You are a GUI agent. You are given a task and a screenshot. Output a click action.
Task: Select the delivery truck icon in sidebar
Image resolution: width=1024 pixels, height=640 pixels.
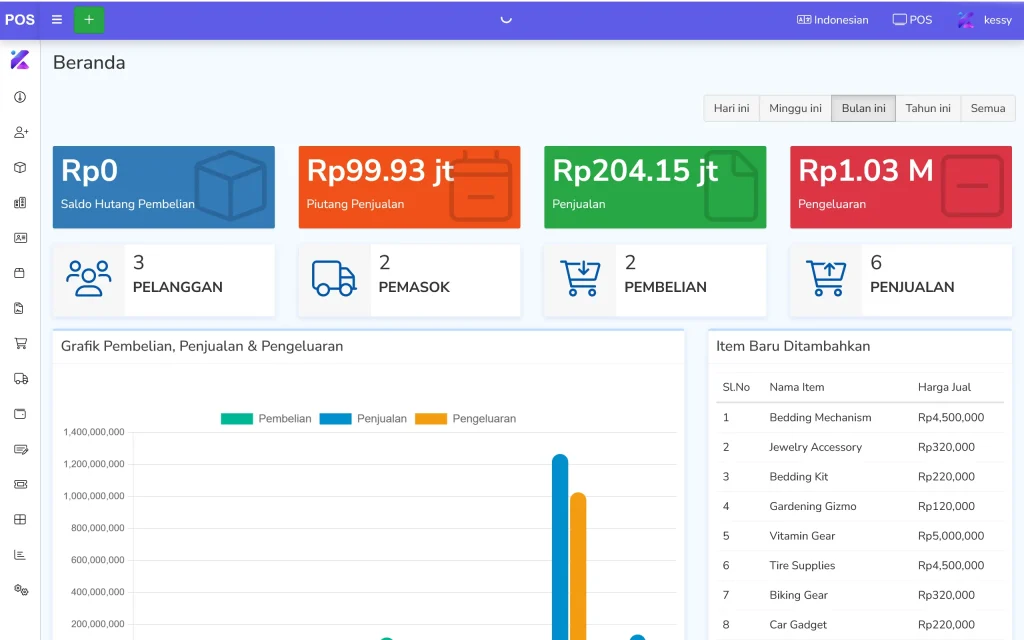click(x=20, y=378)
